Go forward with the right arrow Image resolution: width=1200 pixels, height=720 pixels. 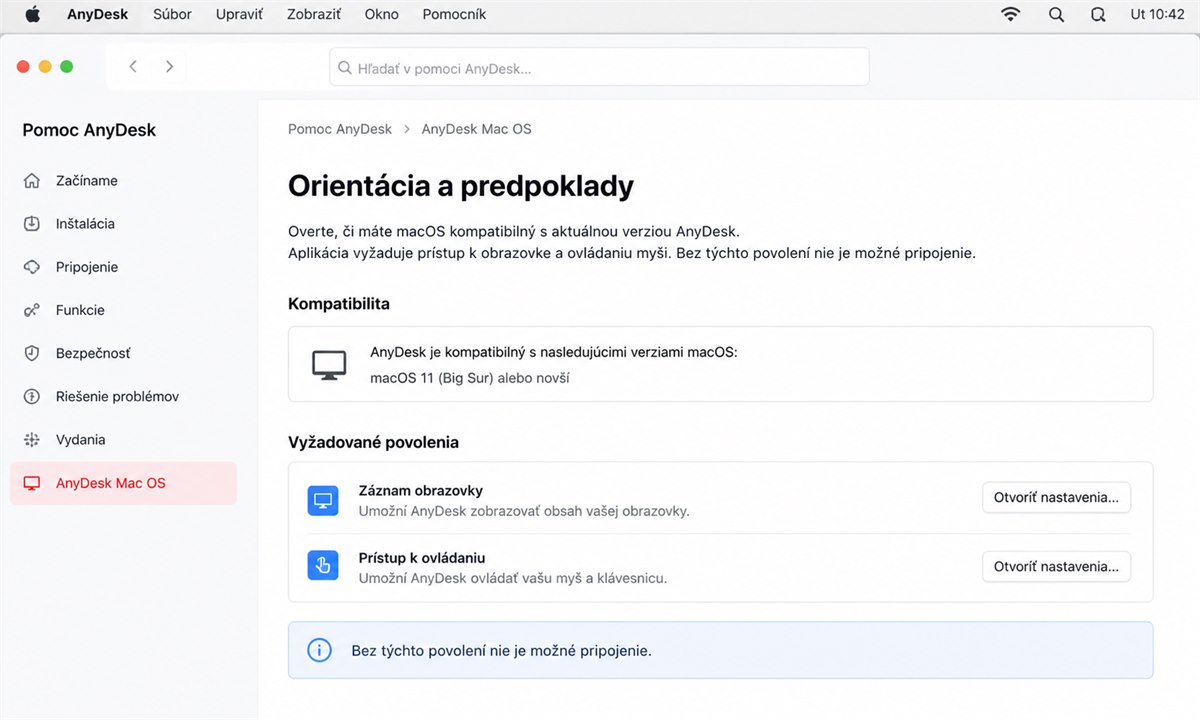coord(169,67)
